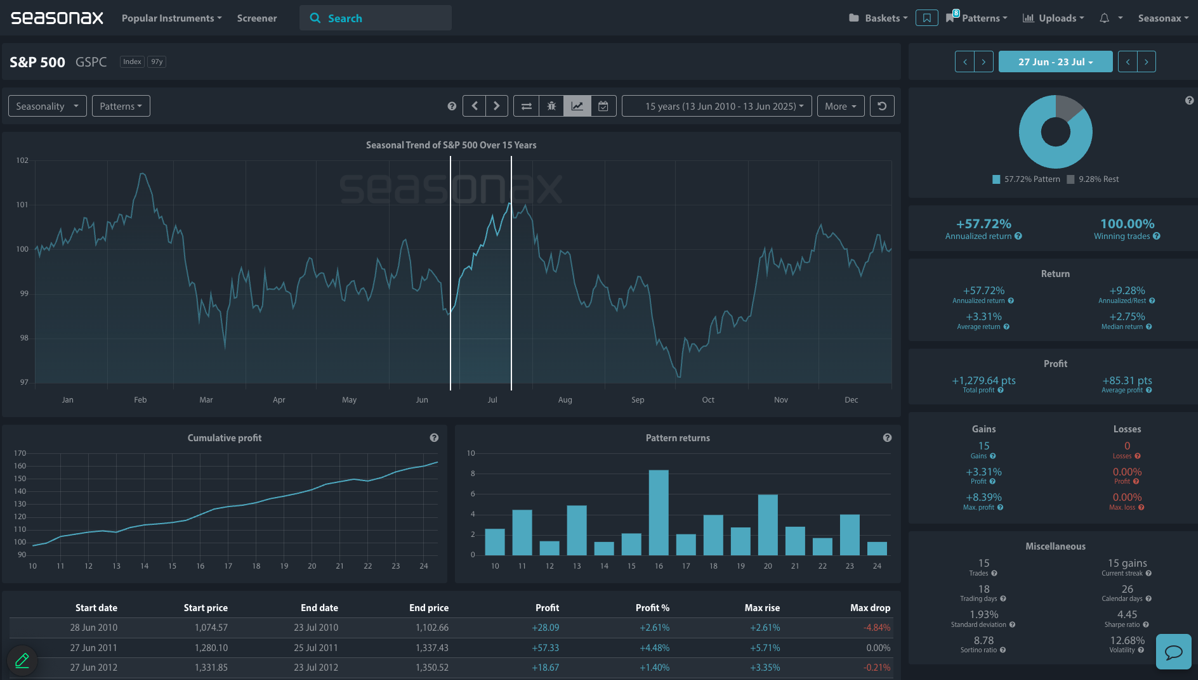Click the Max drop column header
The height and width of the screenshot is (680, 1198).
(870, 607)
